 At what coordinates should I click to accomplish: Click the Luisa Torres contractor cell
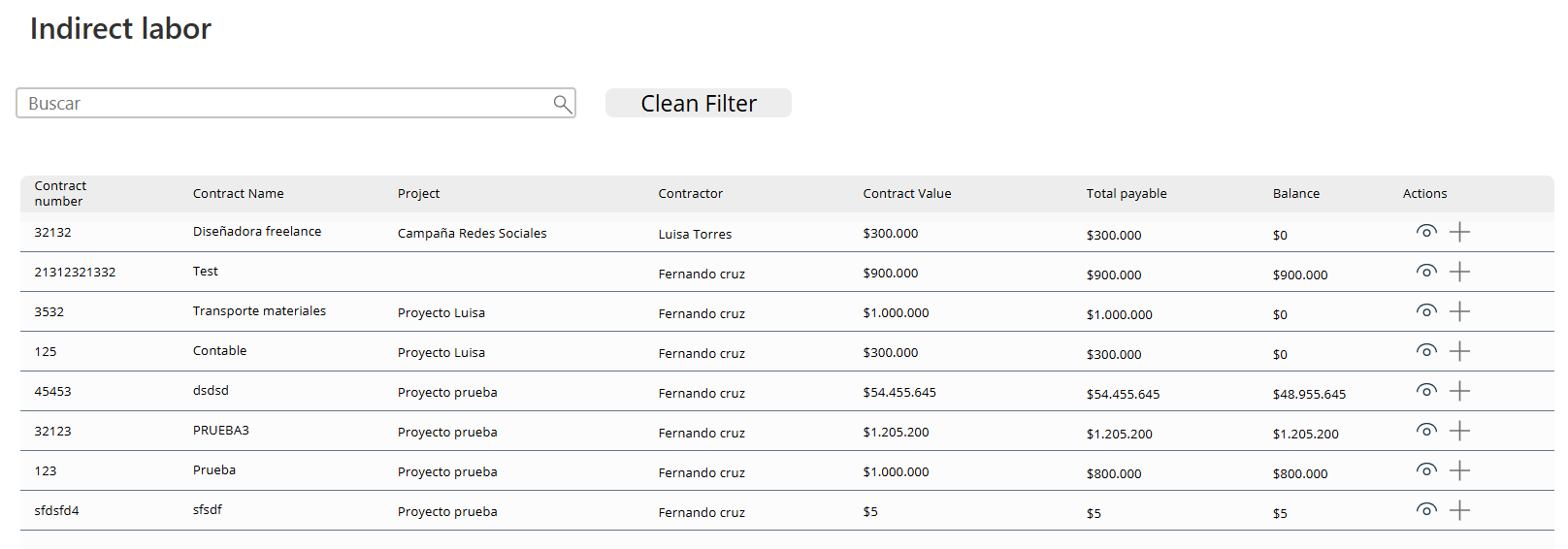[x=695, y=235]
